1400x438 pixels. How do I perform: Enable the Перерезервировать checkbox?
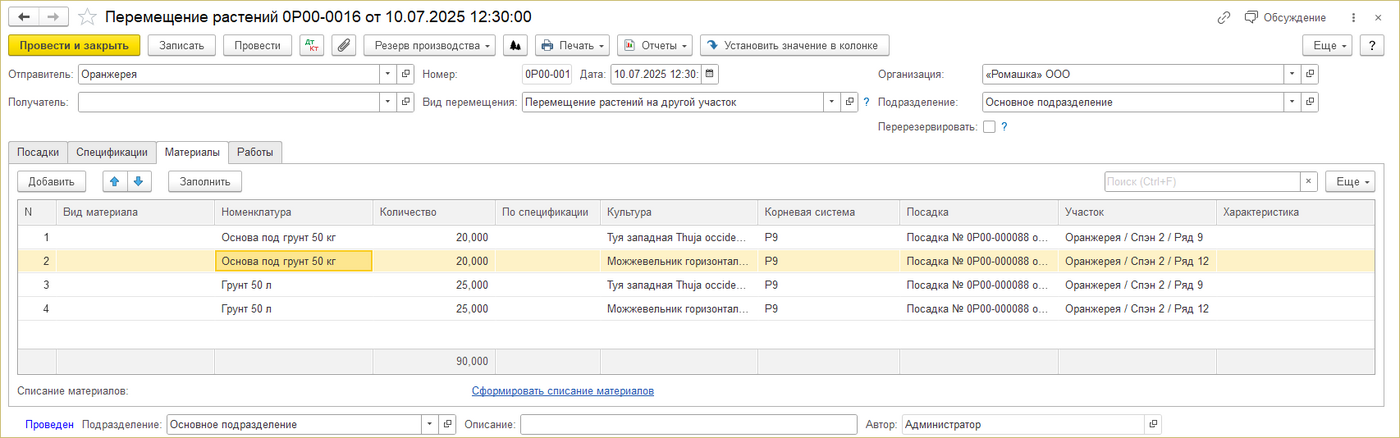point(989,127)
